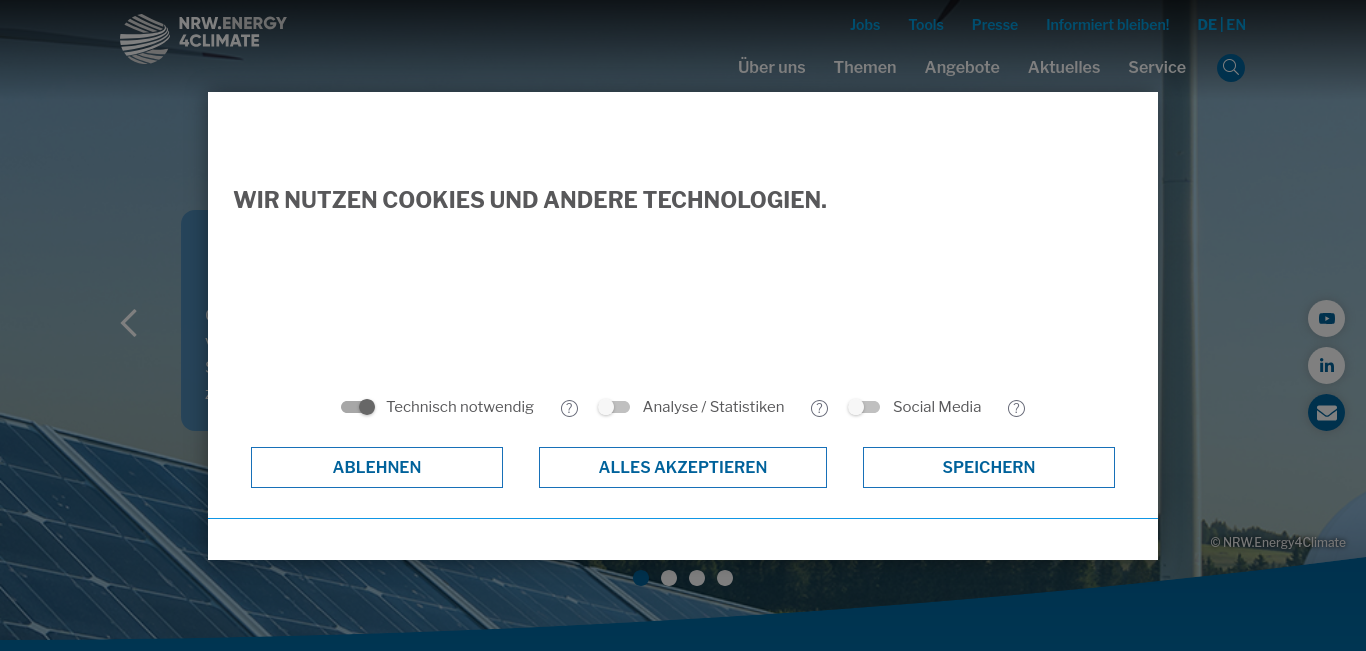Open the email envelope sidebar icon

click(1326, 412)
